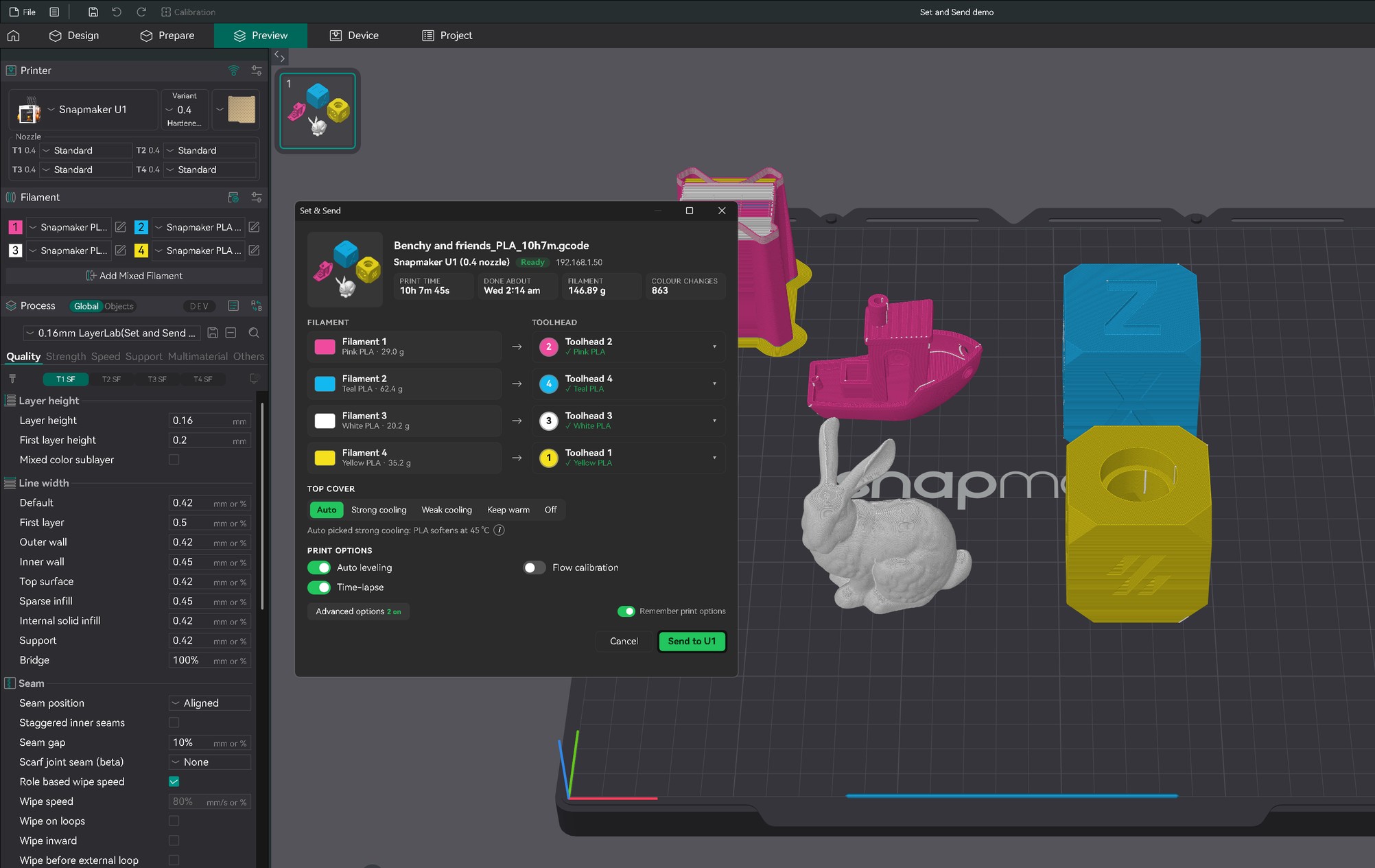Switch to the Prepare tab
The image size is (1375, 868).
(167, 36)
